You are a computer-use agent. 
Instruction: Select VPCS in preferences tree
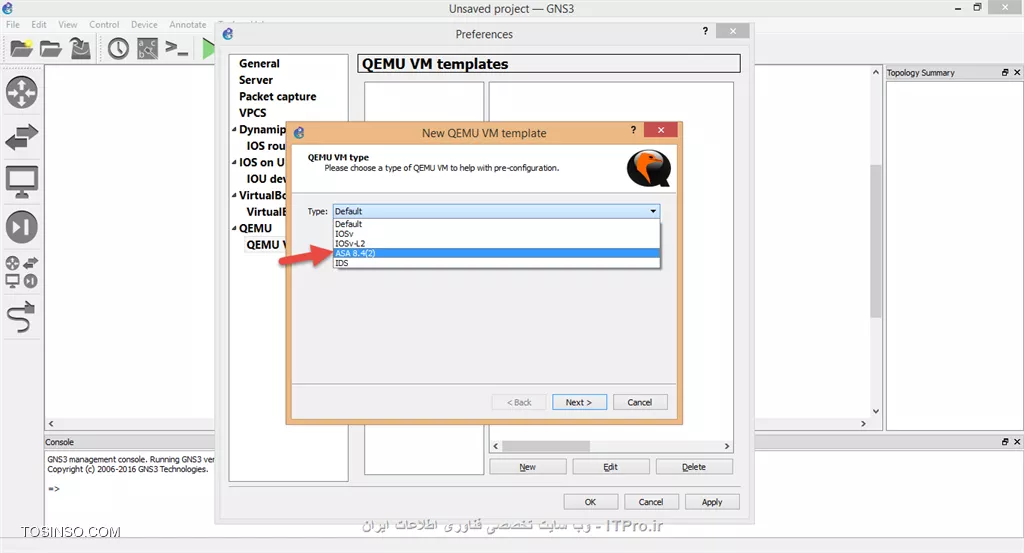[253, 112]
